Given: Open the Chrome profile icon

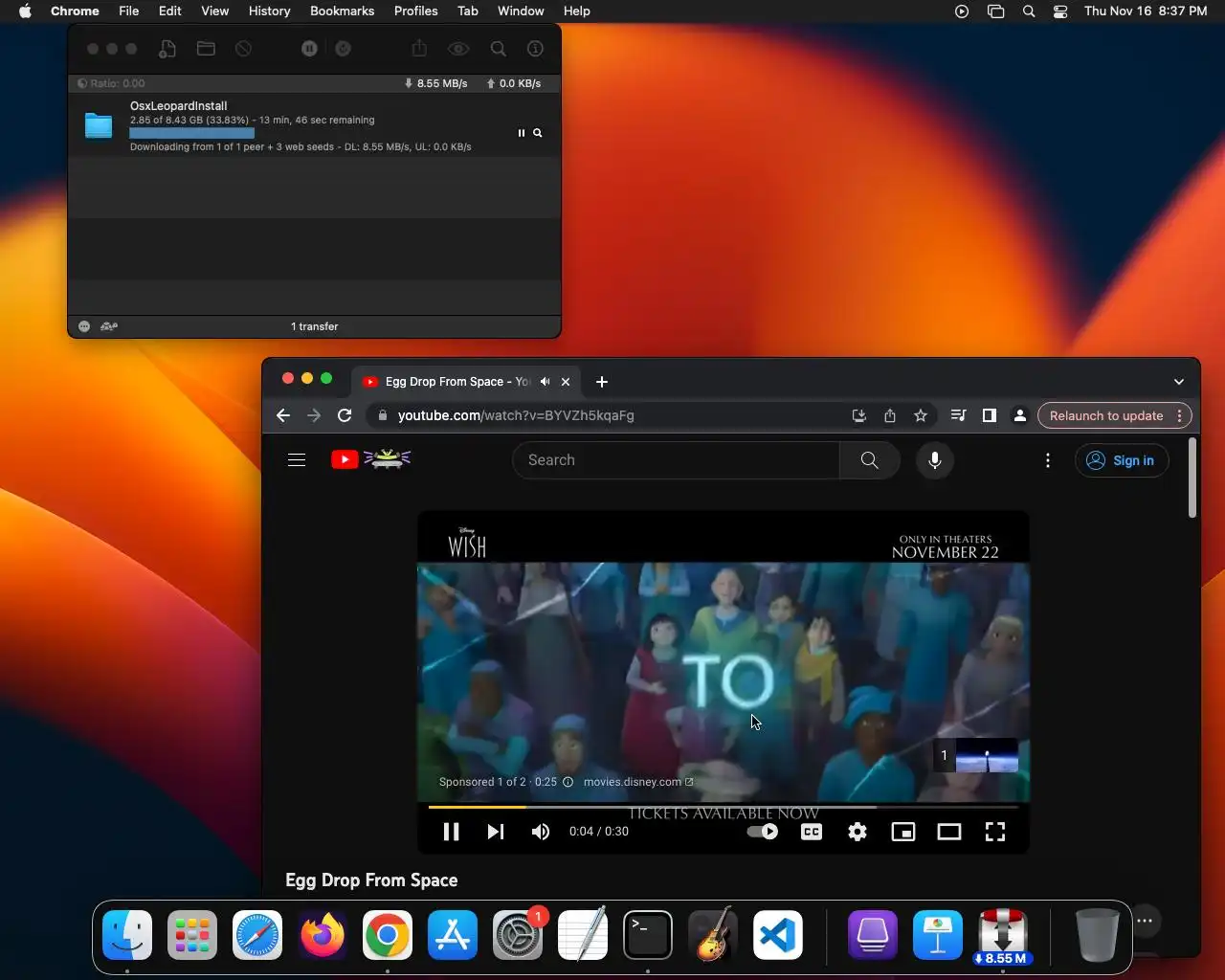Looking at the screenshot, I should tap(1020, 415).
